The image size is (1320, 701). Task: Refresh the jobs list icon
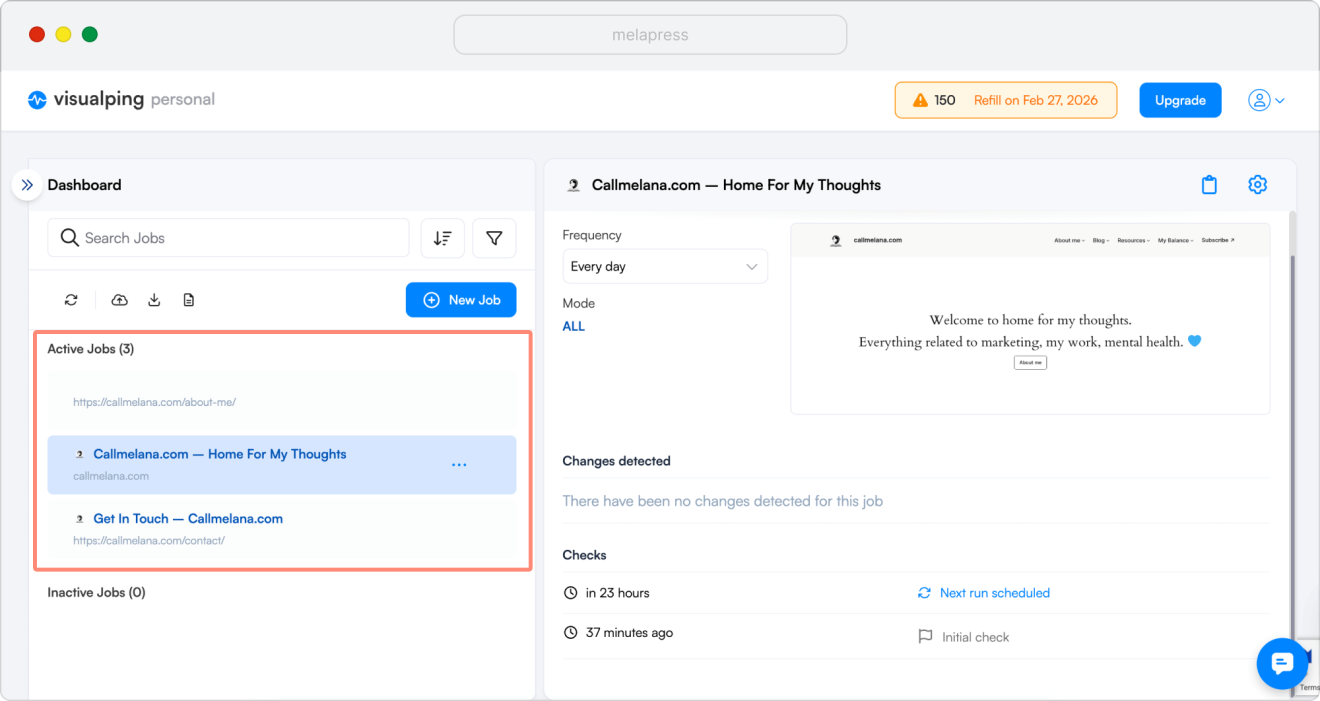pos(71,300)
